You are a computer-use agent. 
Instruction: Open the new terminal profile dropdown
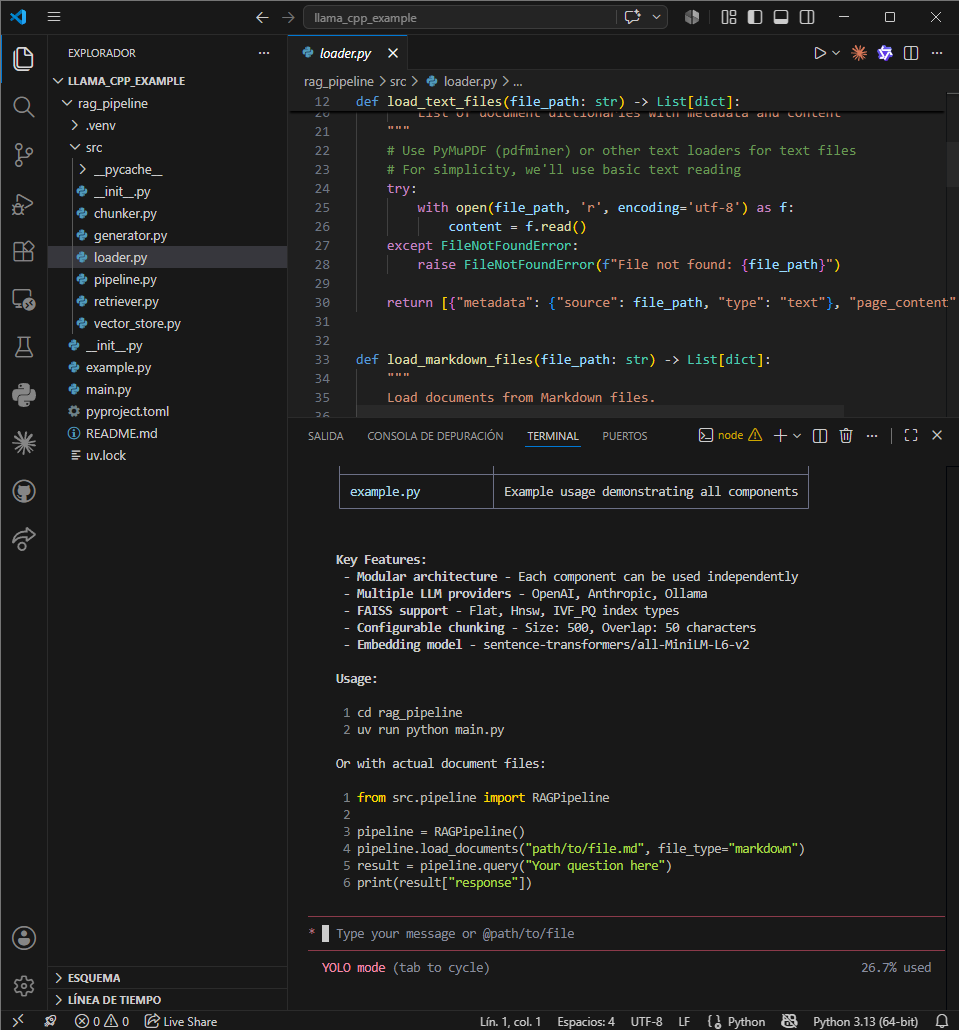[797, 436]
